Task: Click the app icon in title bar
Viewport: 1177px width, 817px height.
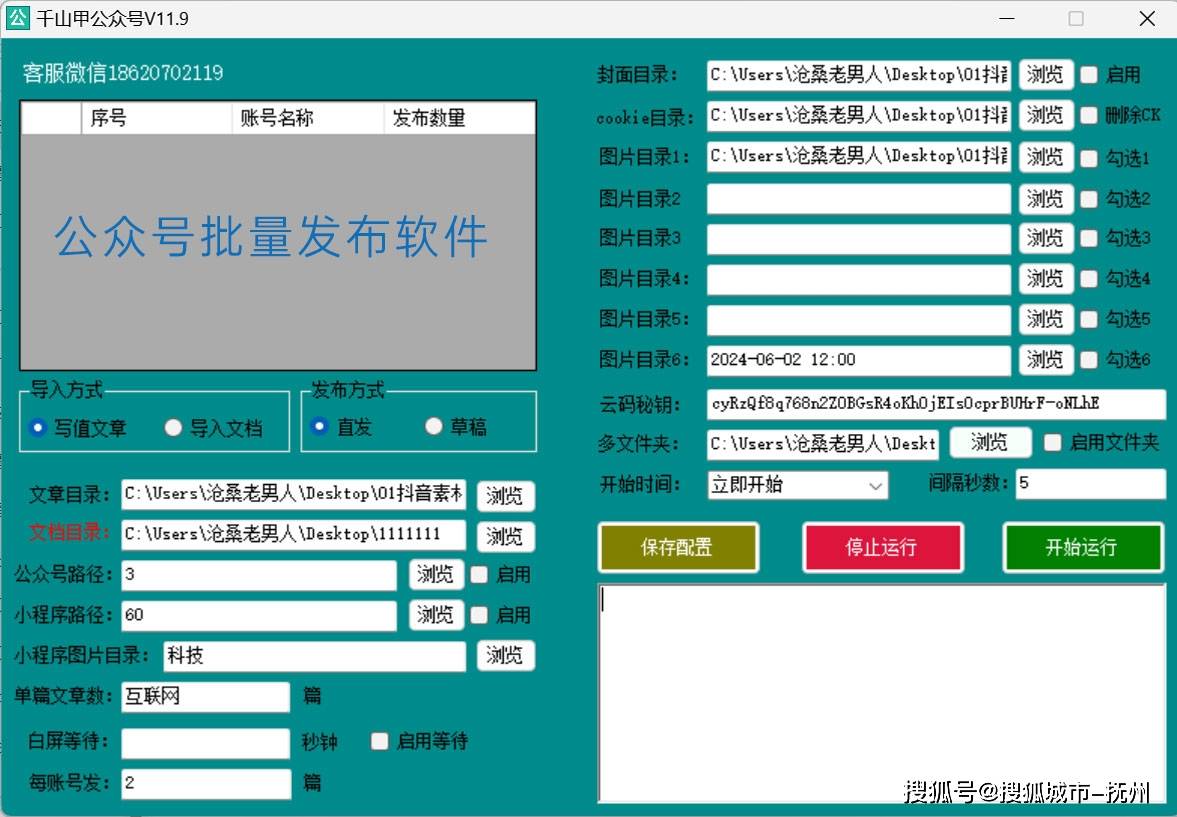Action: (x=17, y=17)
